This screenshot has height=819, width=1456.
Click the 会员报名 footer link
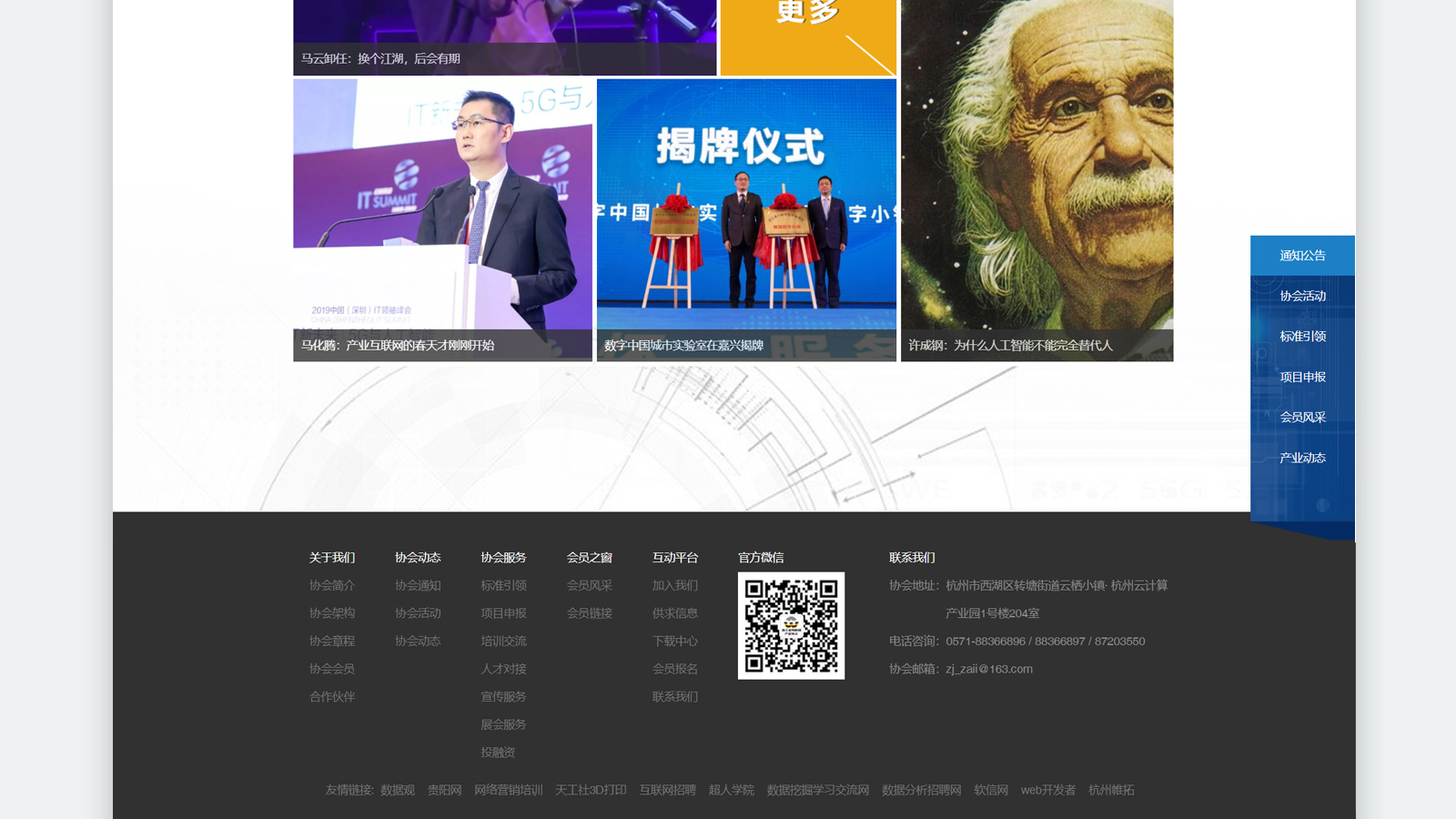tap(674, 669)
